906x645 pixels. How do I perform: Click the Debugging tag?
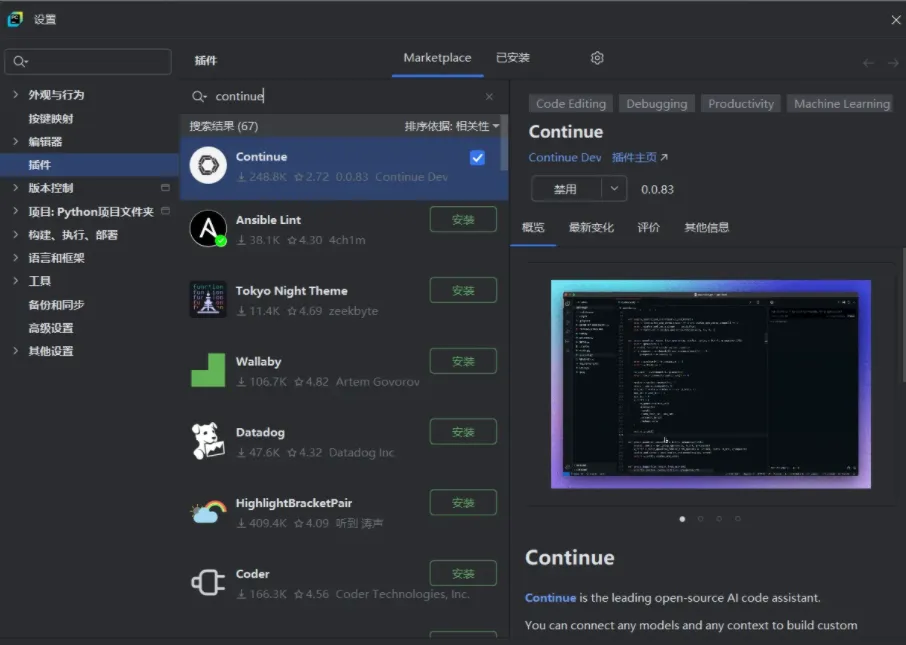click(656, 103)
